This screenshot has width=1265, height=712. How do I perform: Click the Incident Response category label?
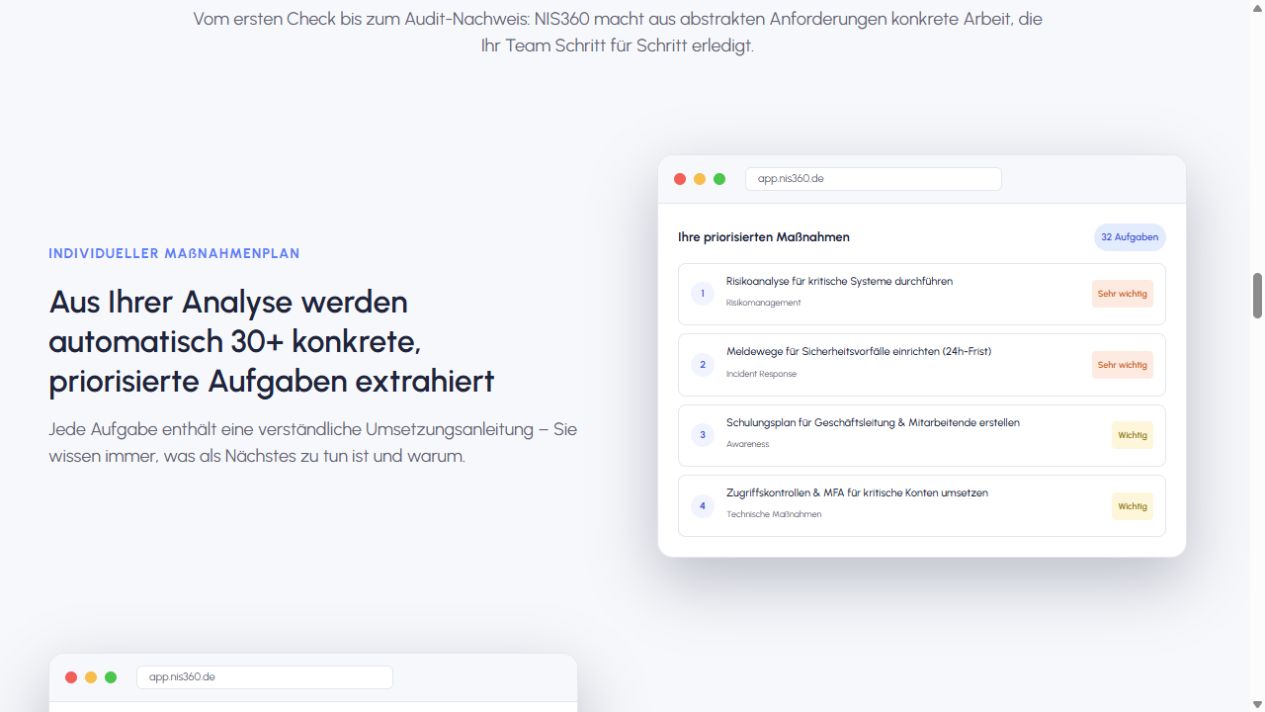click(x=761, y=374)
